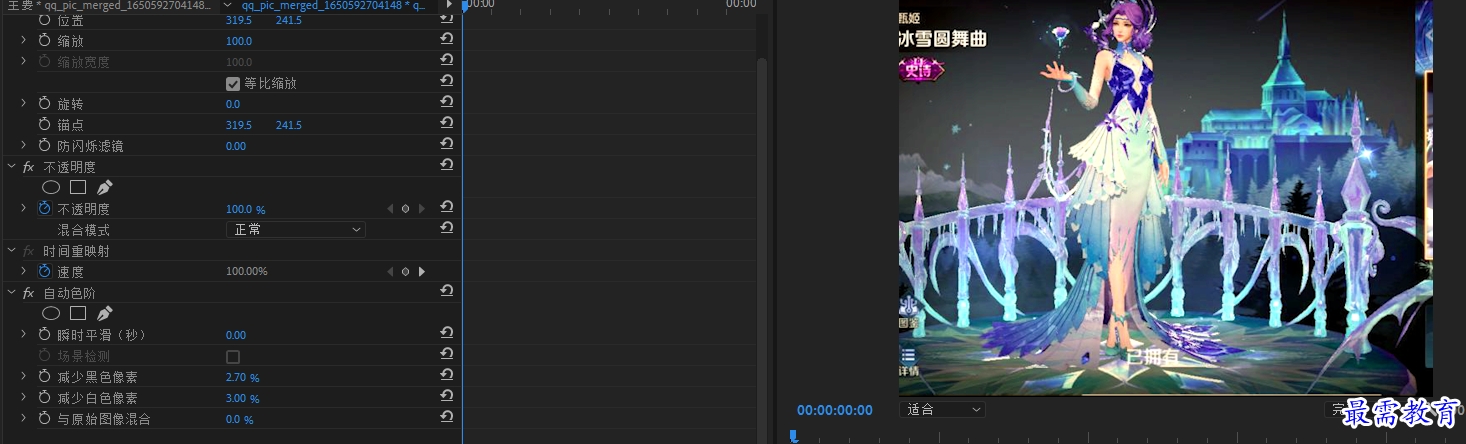The image size is (1466, 444).
Task: Reset the 混合模式 parameter
Action: tap(447, 229)
